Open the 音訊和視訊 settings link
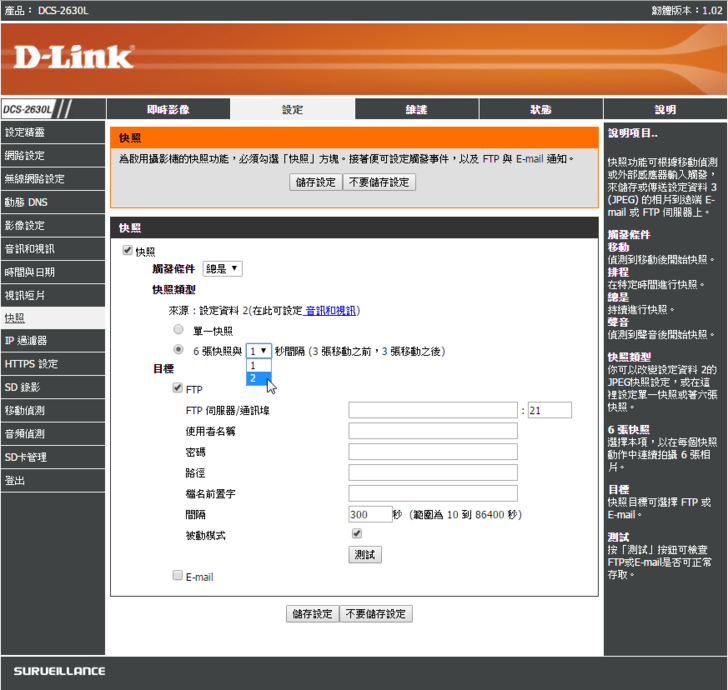Viewport: 728px width, 690px height. coord(331,311)
